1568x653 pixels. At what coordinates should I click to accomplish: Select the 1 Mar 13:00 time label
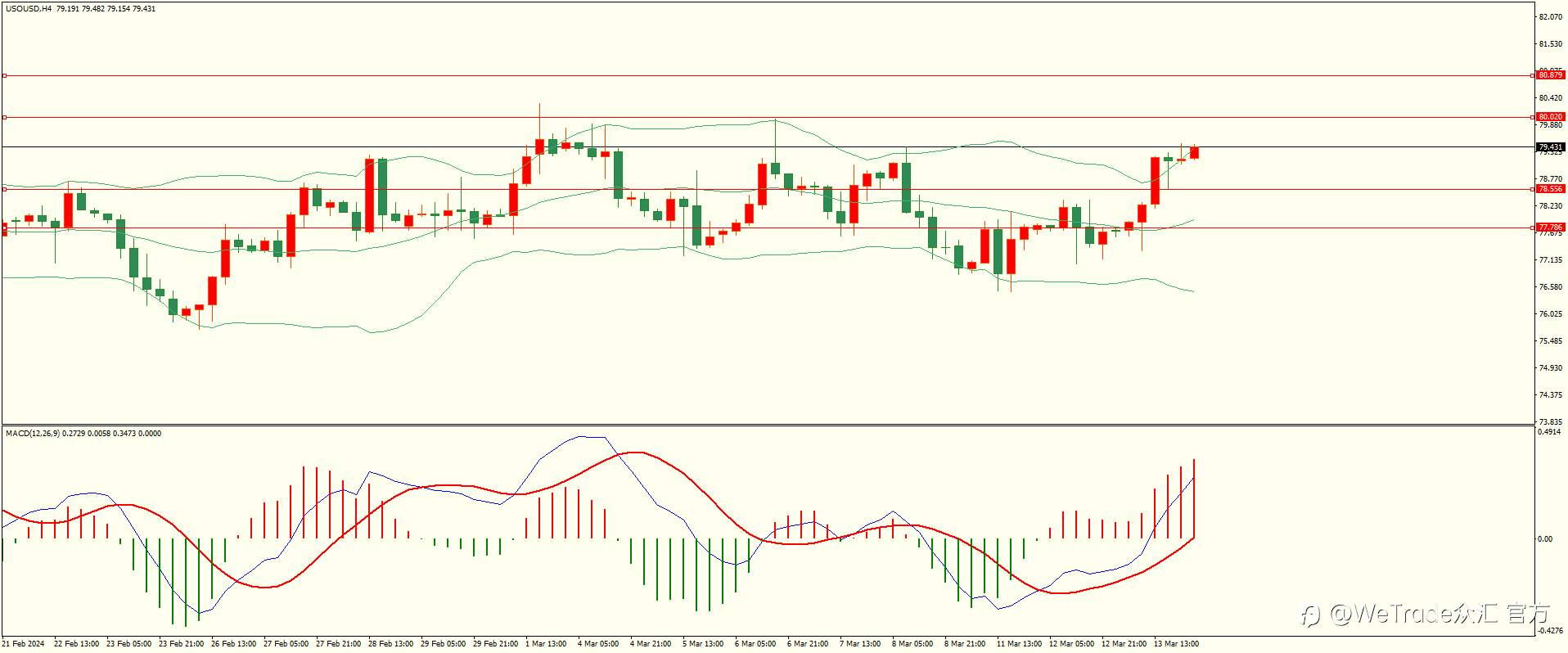(546, 644)
